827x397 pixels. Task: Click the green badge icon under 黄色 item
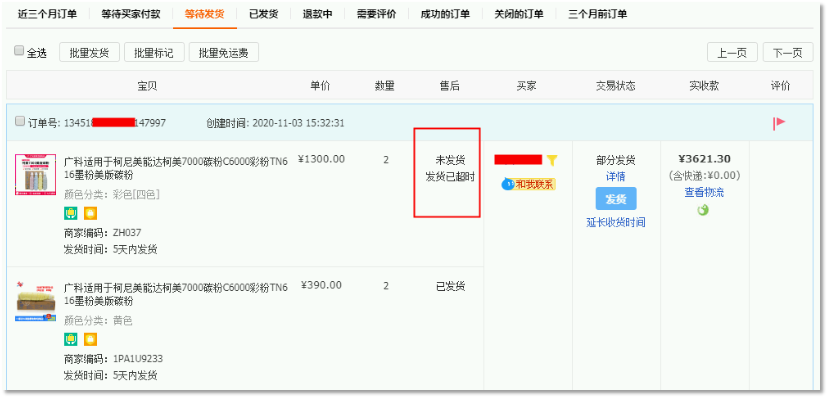pyautogui.click(x=70, y=339)
